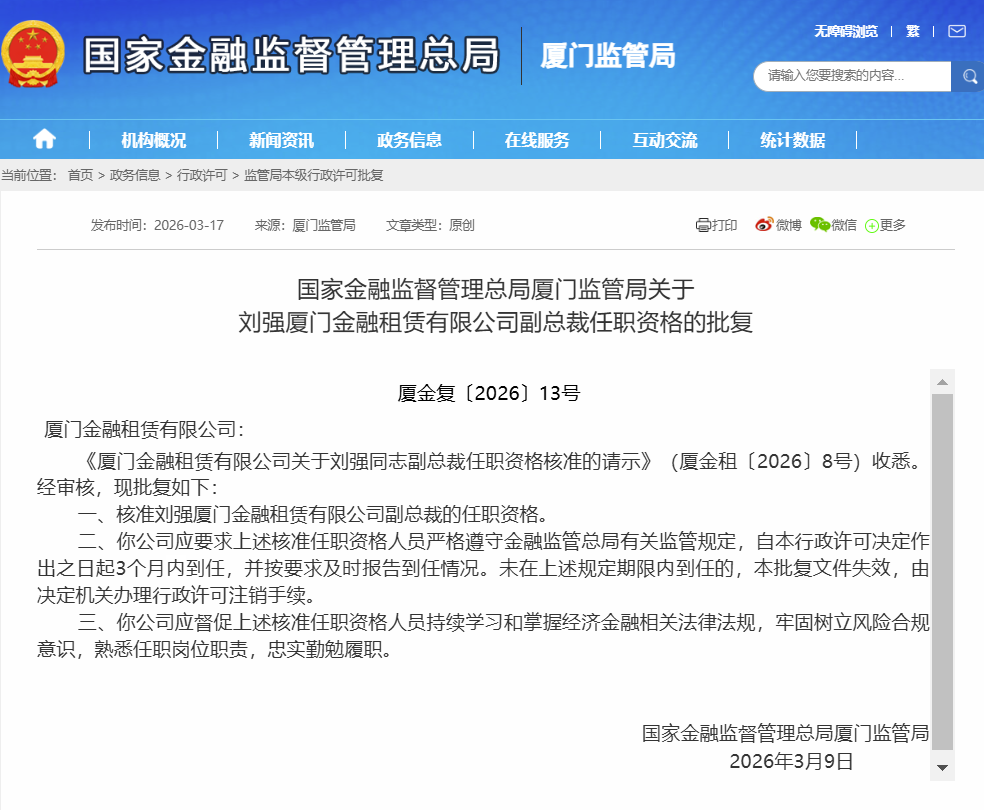
Task: Switch to traditional Chinese with 繁
Action: point(912,31)
